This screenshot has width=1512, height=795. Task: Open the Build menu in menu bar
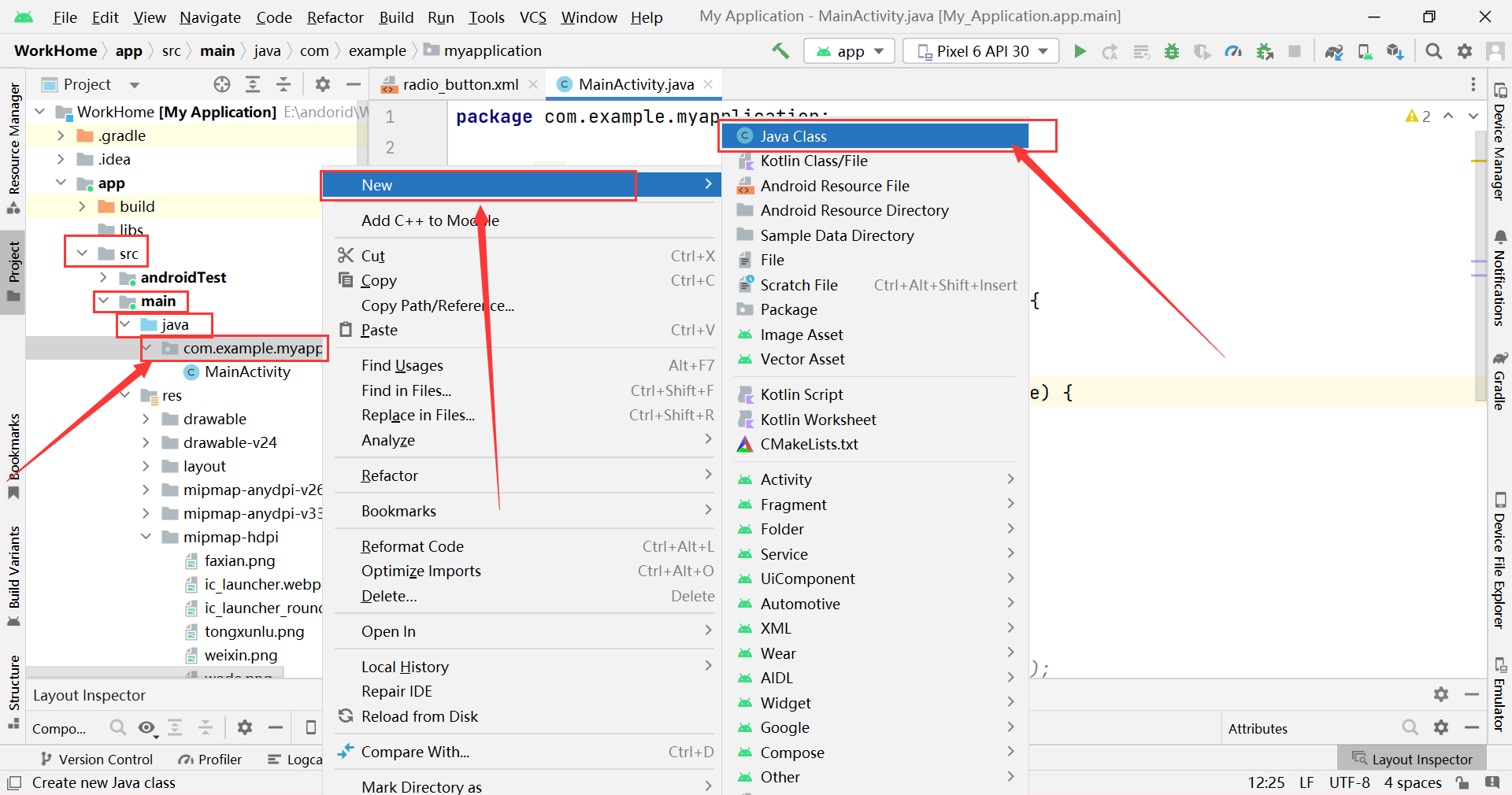[396, 17]
